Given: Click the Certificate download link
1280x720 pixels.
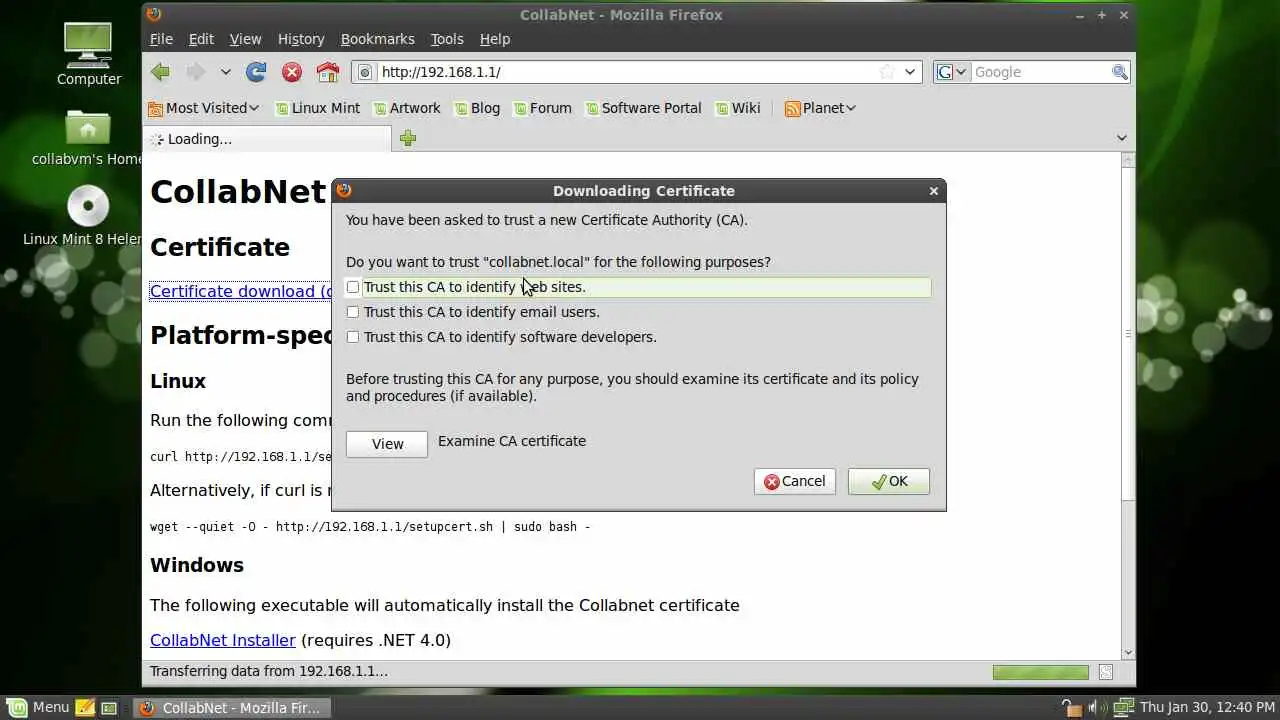Looking at the screenshot, I should (241, 291).
